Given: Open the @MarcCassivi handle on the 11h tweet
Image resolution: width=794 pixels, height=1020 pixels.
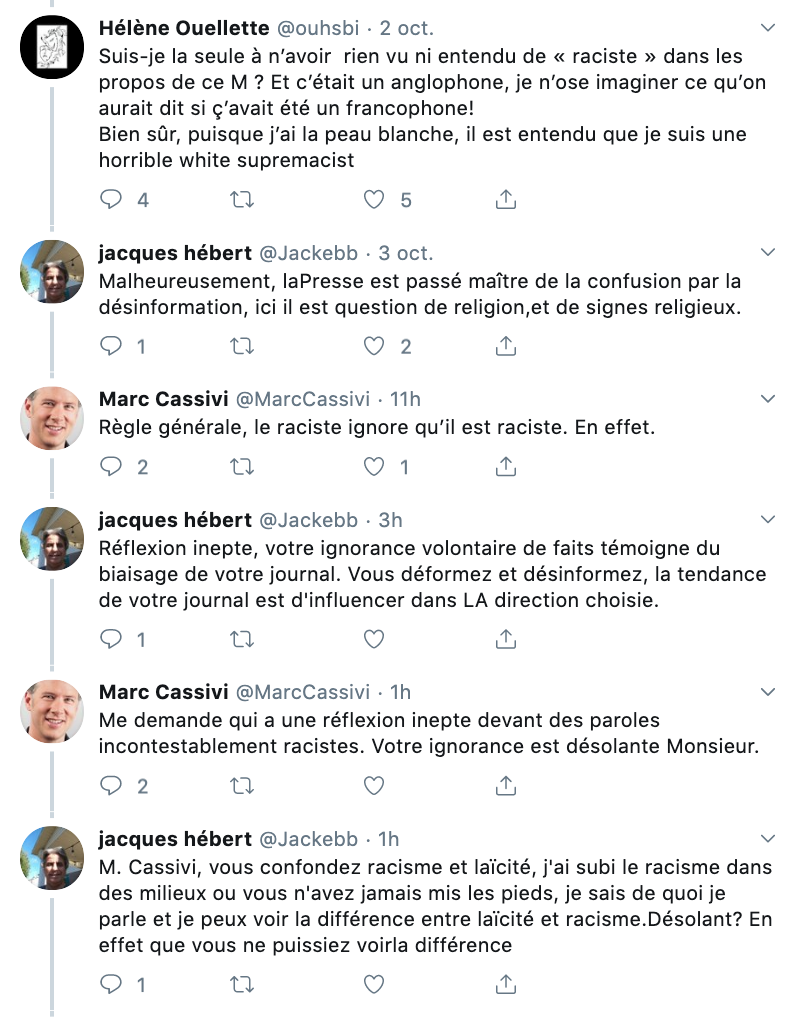Looking at the screenshot, I should click(302, 399).
